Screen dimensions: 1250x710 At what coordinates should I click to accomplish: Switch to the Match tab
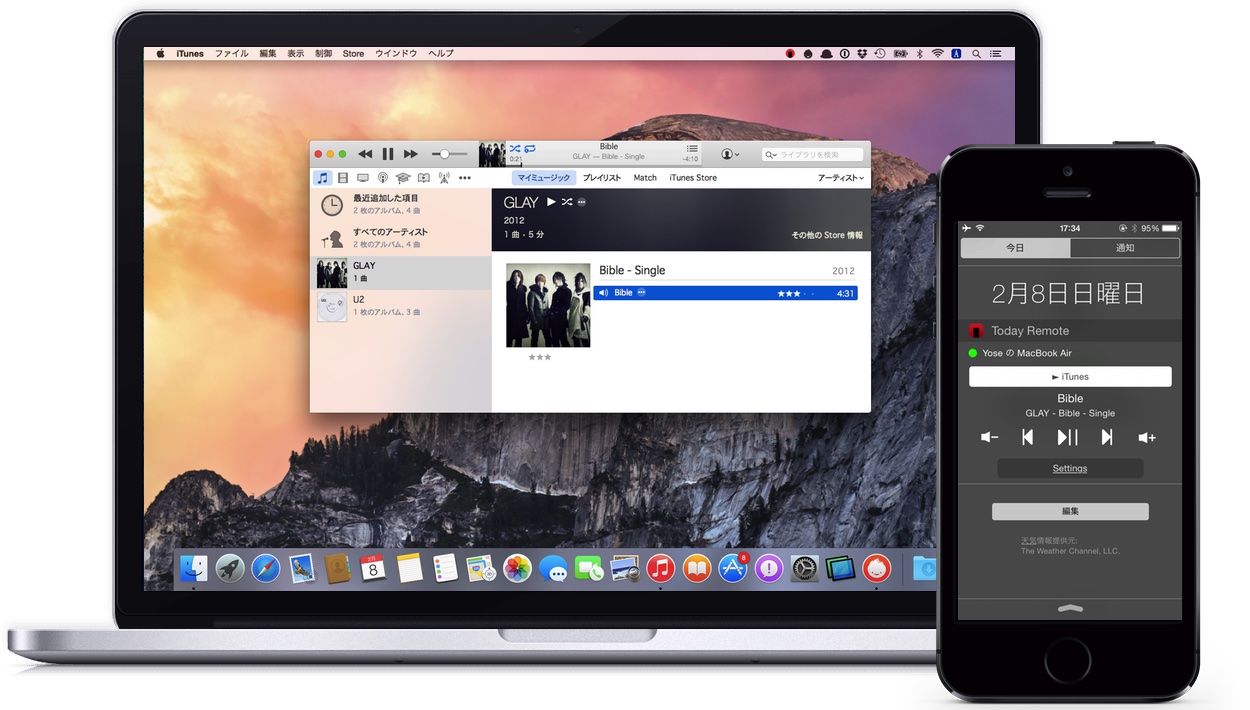tap(645, 178)
